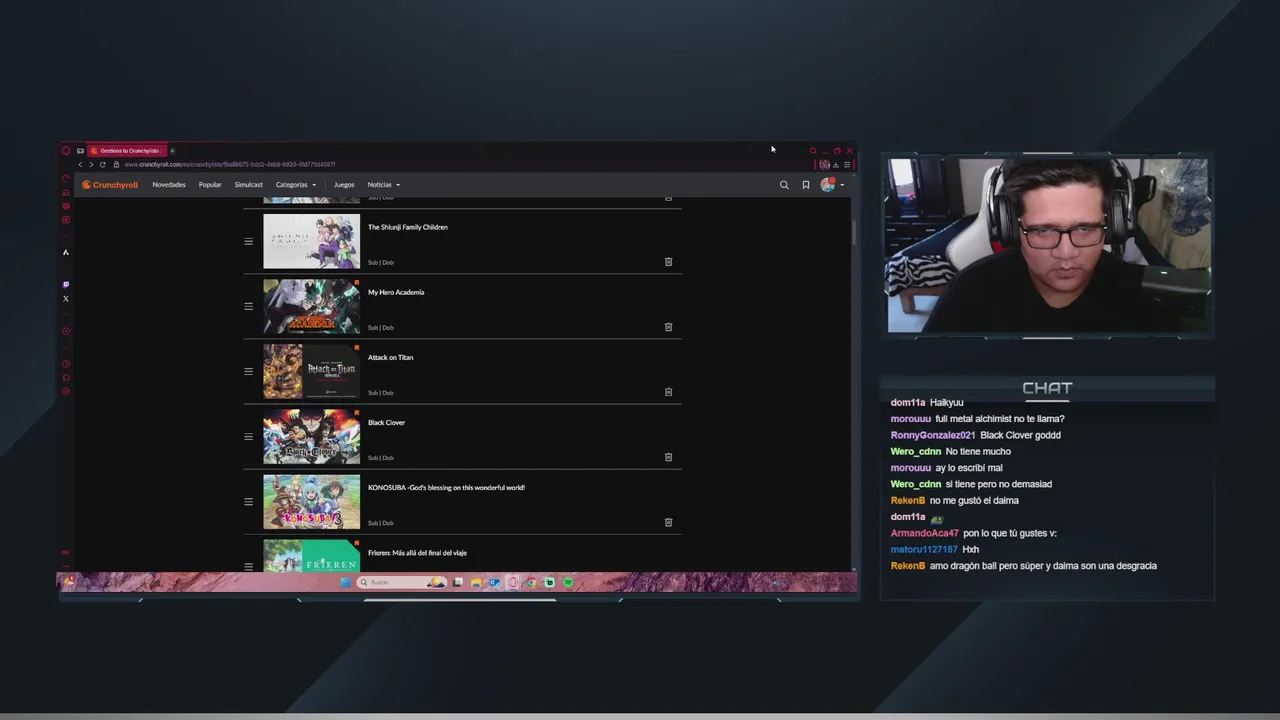Open Chrome from the taskbar

[531, 582]
